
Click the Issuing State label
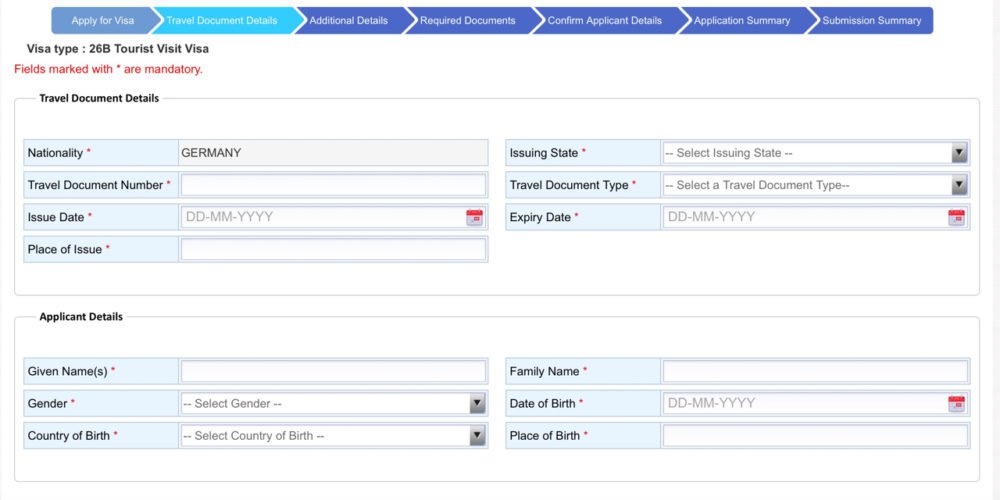coord(544,153)
